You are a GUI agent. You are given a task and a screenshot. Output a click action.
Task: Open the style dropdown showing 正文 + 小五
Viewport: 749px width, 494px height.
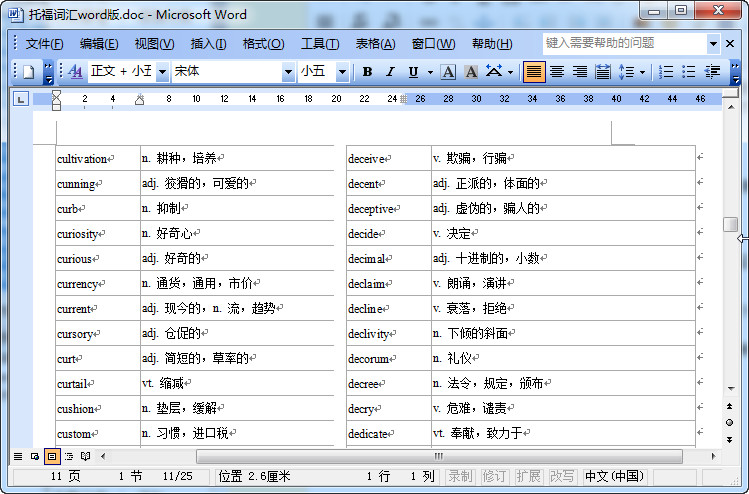162,72
